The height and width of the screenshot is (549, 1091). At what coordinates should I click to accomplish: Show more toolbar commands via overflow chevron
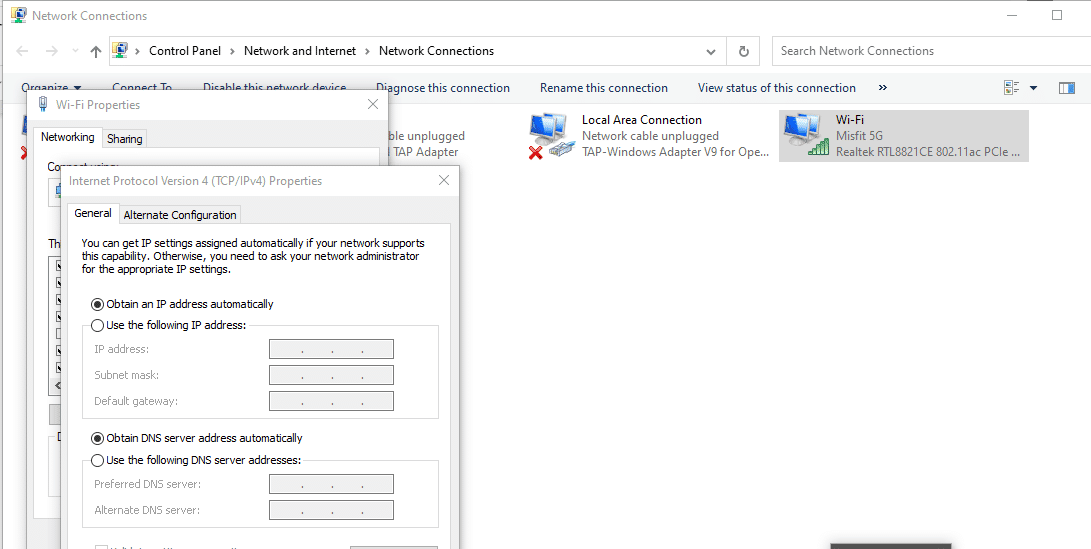(882, 88)
